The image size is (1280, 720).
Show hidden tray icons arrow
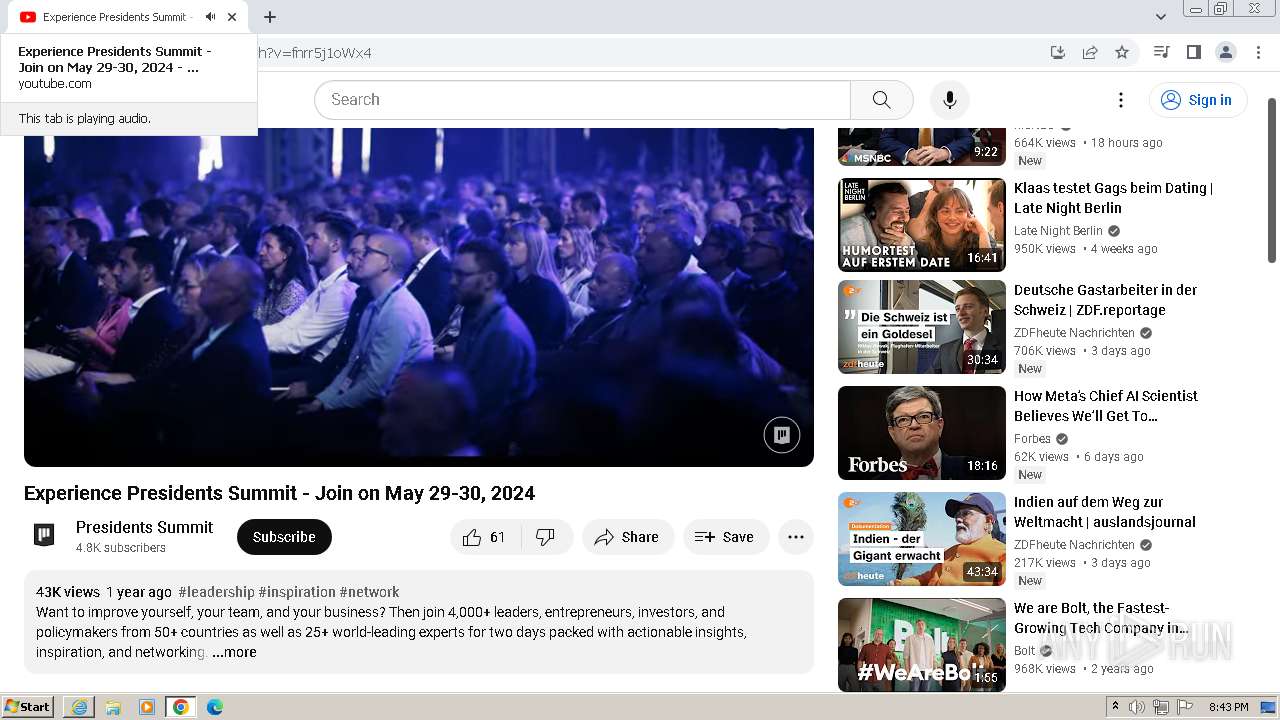point(1115,707)
